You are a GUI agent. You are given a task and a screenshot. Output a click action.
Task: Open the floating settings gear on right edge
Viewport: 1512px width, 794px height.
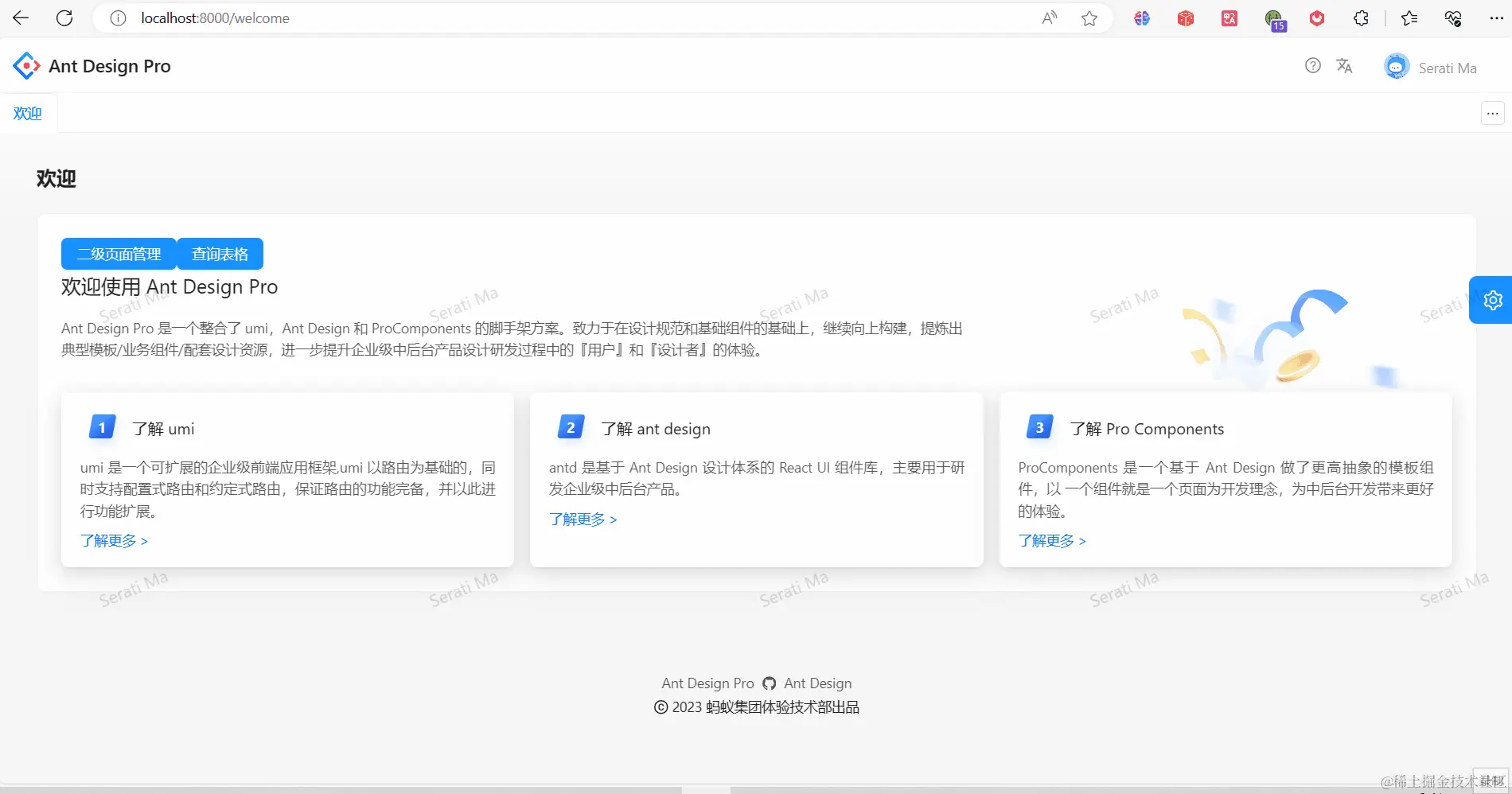click(x=1492, y=299)
